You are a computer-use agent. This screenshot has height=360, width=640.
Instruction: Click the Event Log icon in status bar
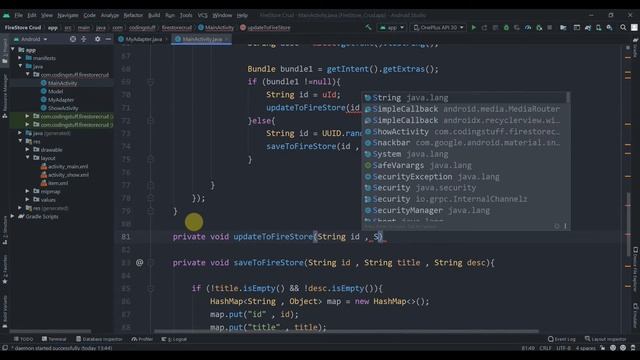[x=562, y=339]
